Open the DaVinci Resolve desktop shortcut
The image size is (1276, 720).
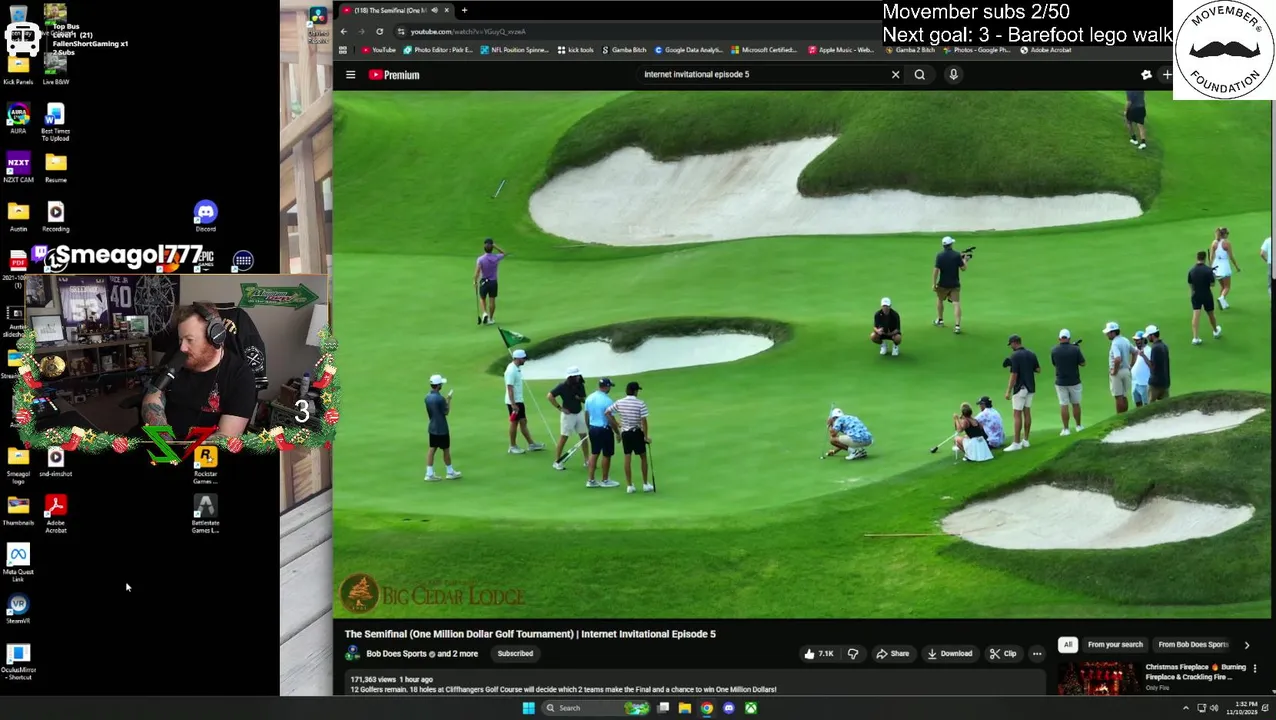tap(317, 25)
